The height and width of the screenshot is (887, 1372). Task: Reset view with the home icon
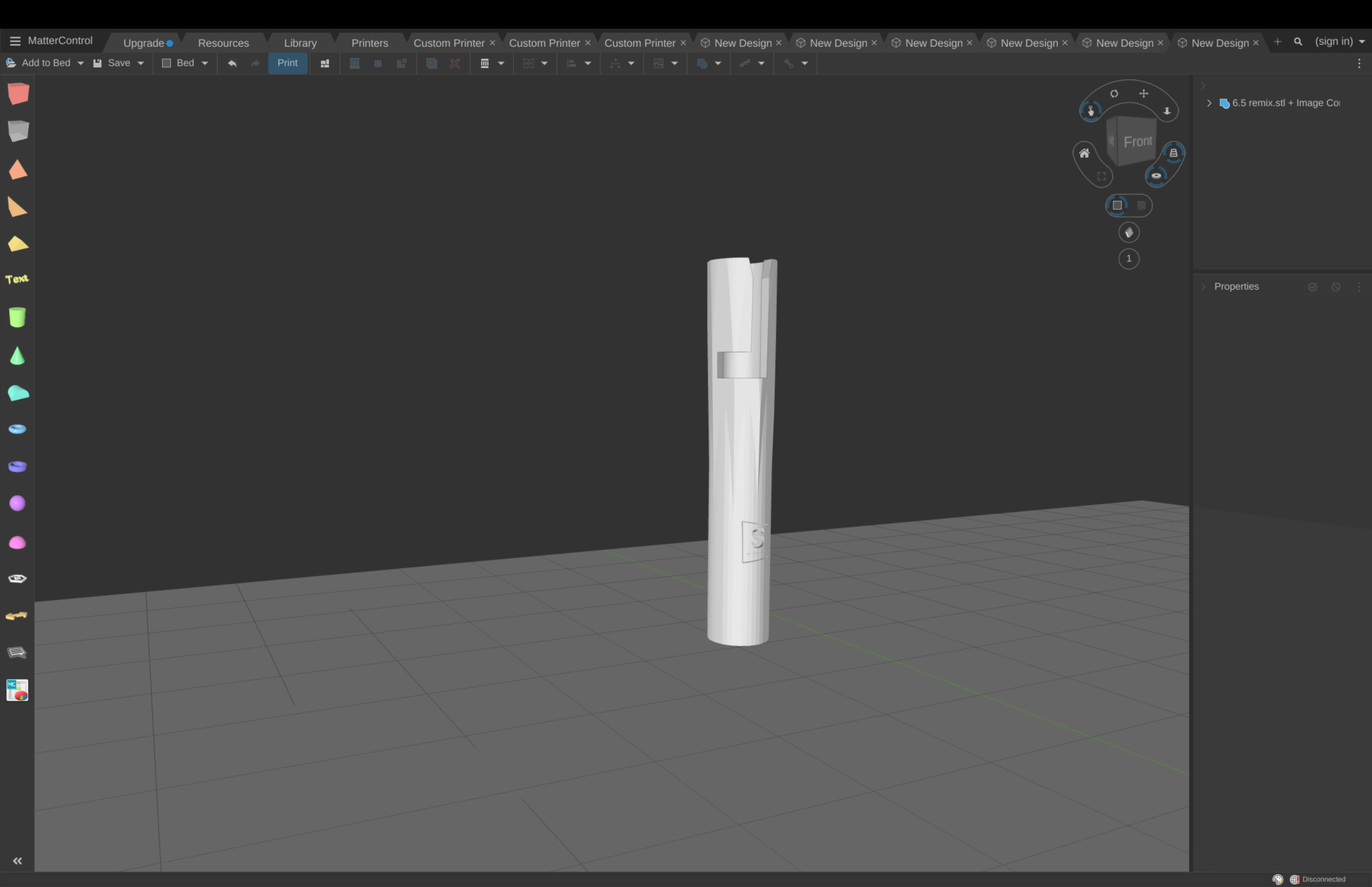click(1084, 153)
